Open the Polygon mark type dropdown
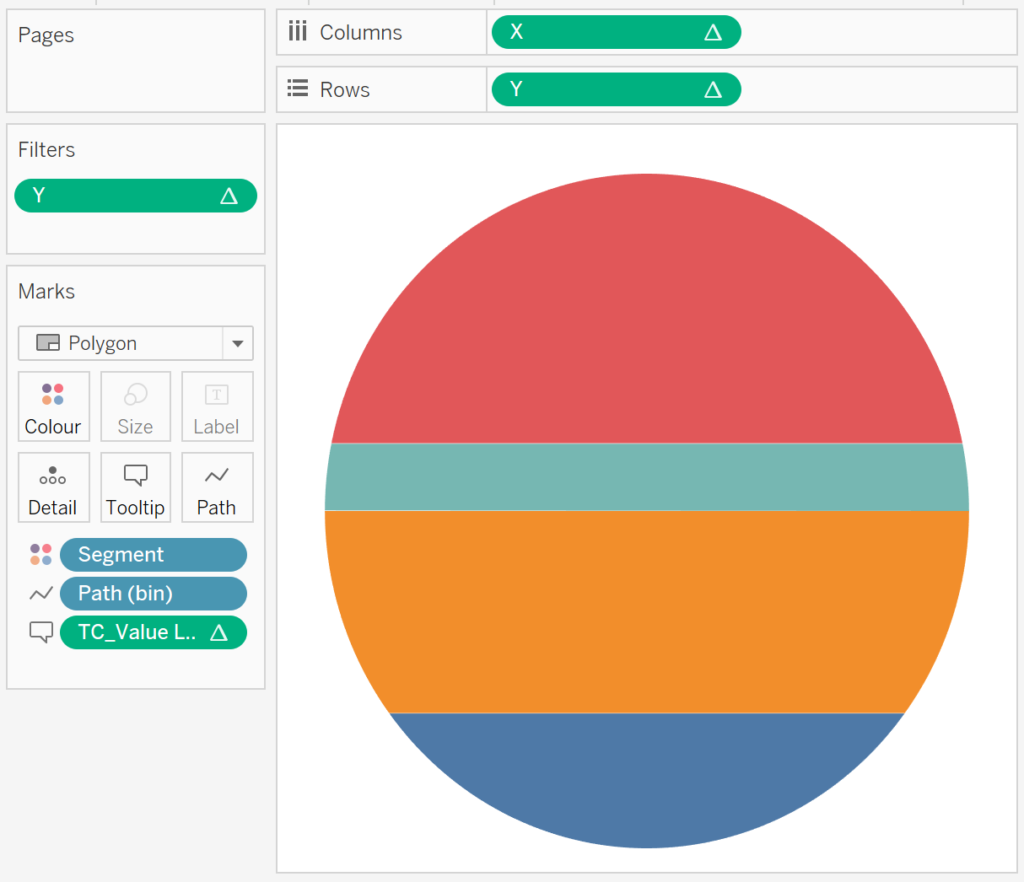 [238, 343]
